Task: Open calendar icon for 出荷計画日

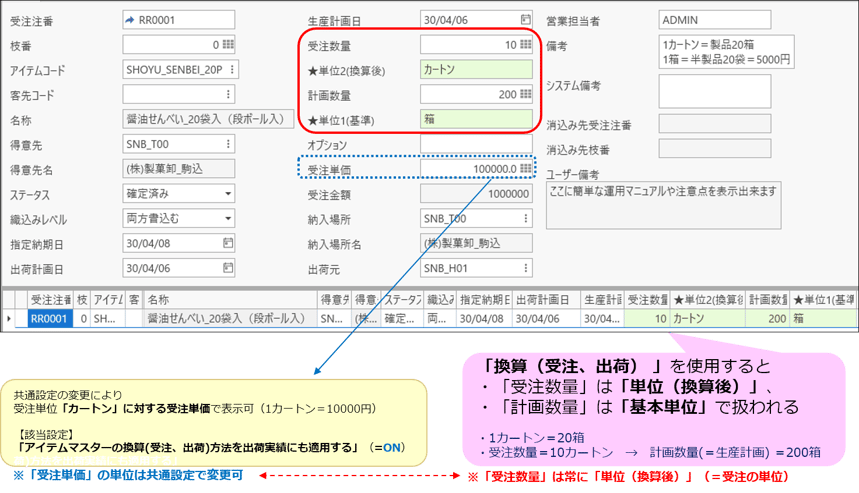Action: 228,268
